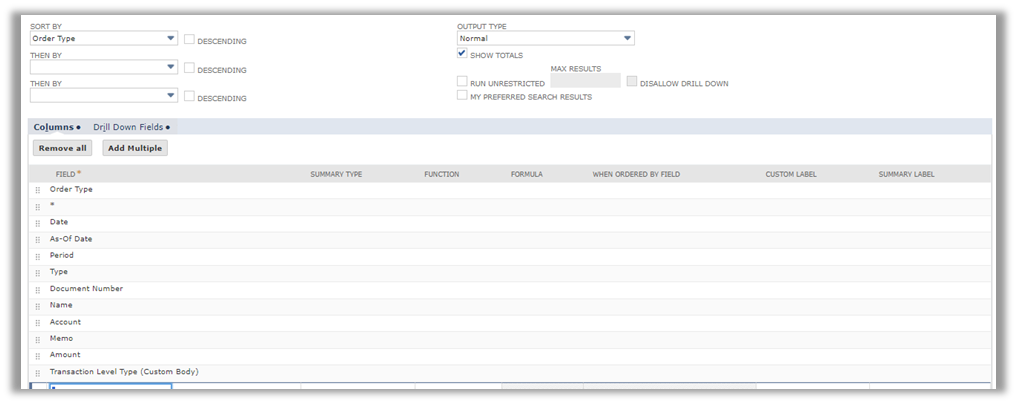Click drag handle of Document Number row
Image resolution: width=1017 pixels, height=404 pixels.
(38, 290)
